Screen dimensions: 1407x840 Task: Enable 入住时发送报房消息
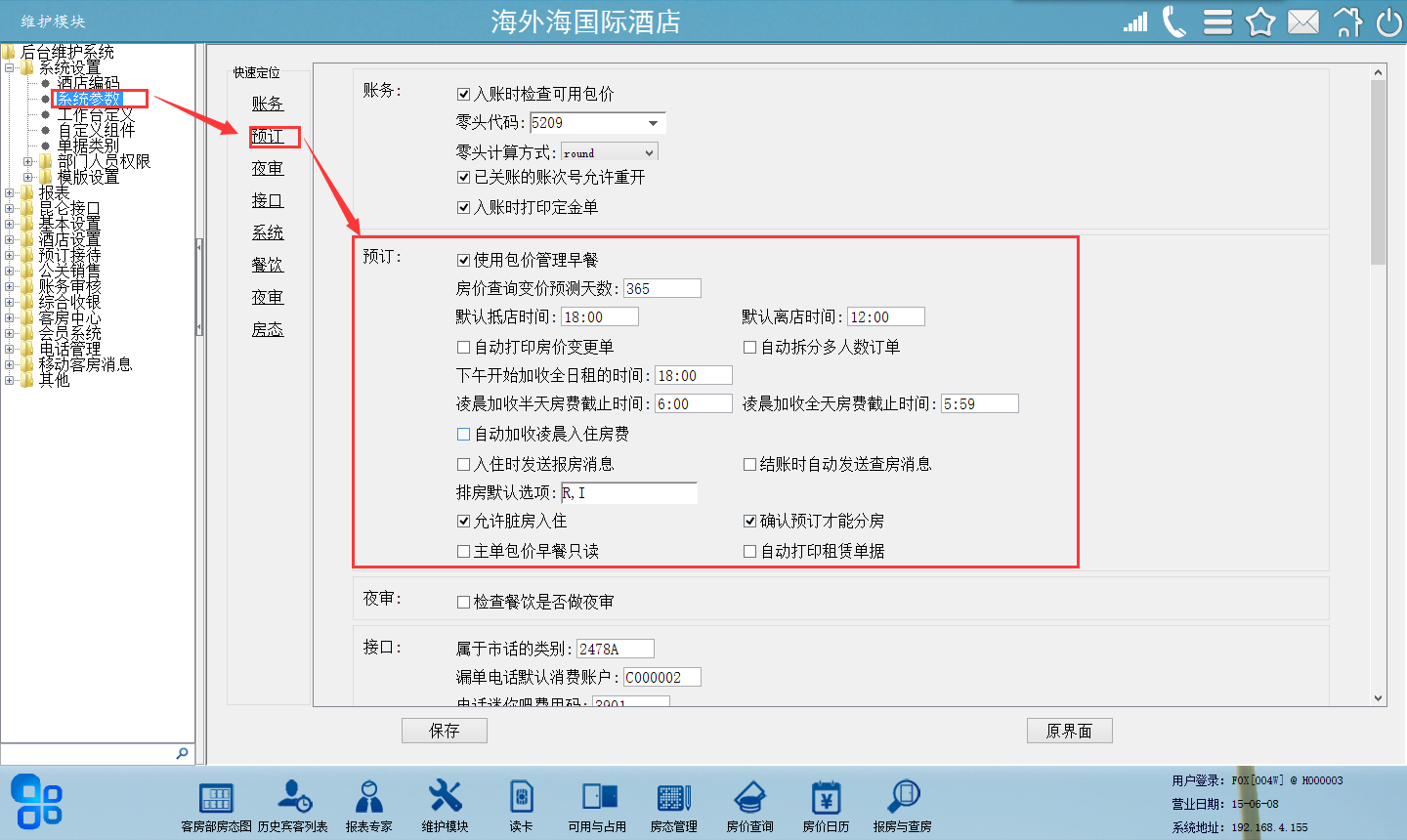coord(464,465)
